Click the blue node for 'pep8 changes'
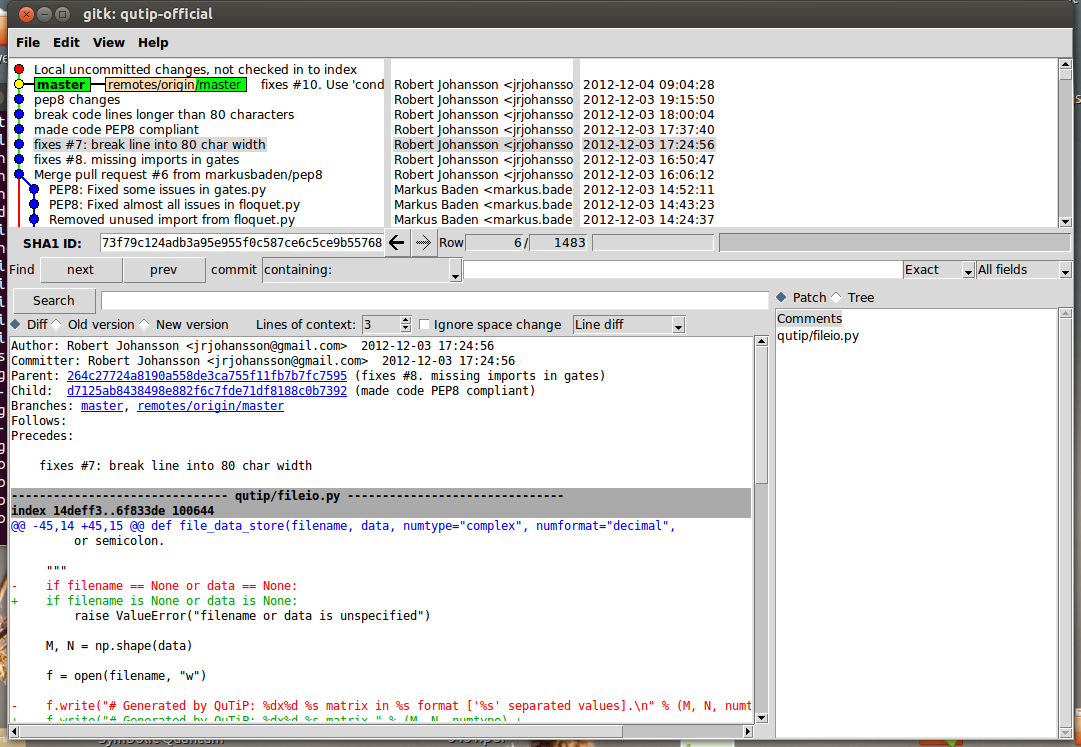This screenshot has width=1081, height=747. (x=19, y=100)
